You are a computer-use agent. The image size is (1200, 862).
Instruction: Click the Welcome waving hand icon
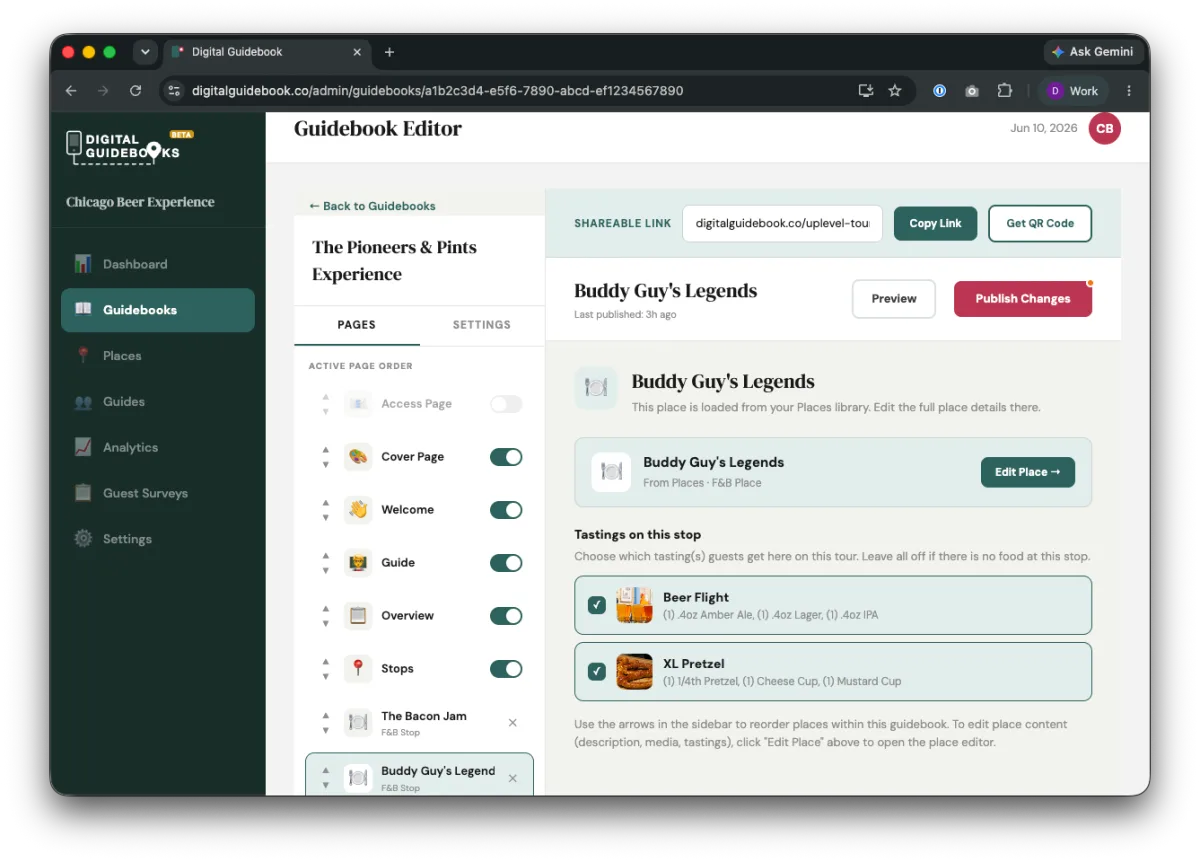(358, 510)
